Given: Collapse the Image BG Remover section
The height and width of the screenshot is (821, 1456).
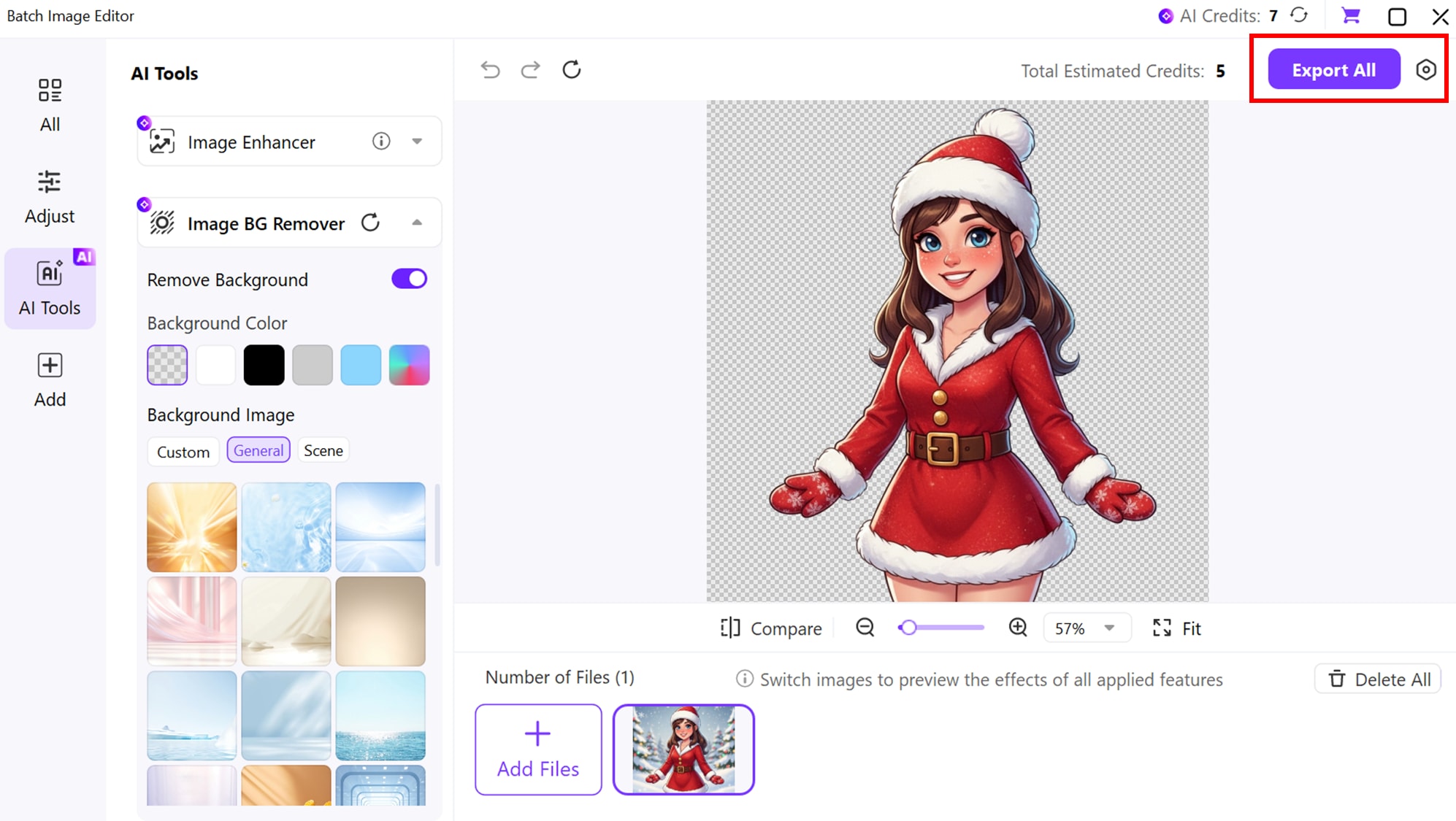Looking at the screenshot, I should tap(417, 223).
